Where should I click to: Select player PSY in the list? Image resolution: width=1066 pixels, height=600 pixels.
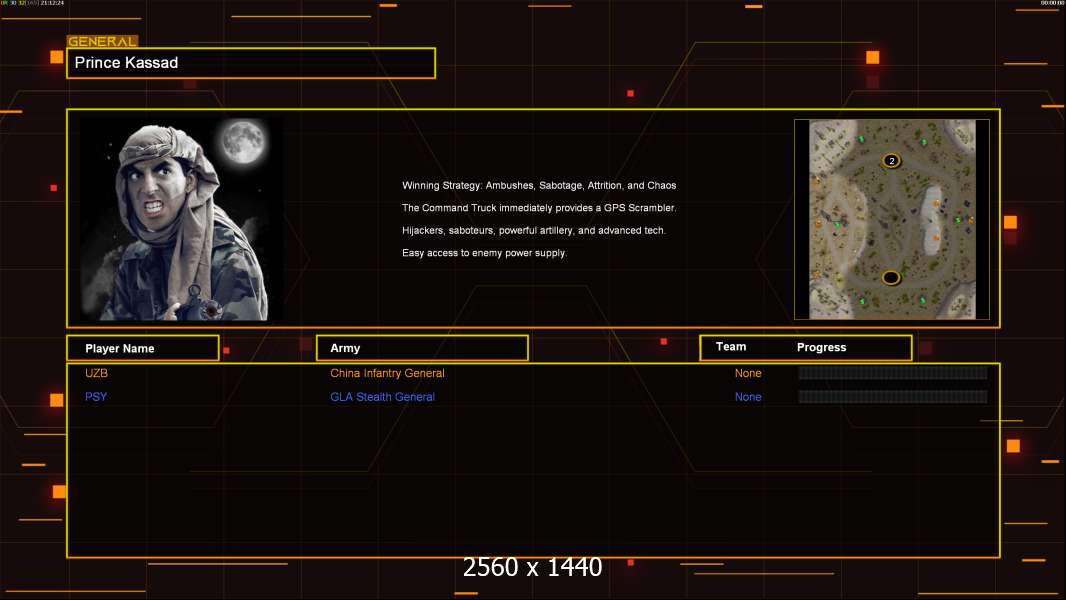[96, 397]
